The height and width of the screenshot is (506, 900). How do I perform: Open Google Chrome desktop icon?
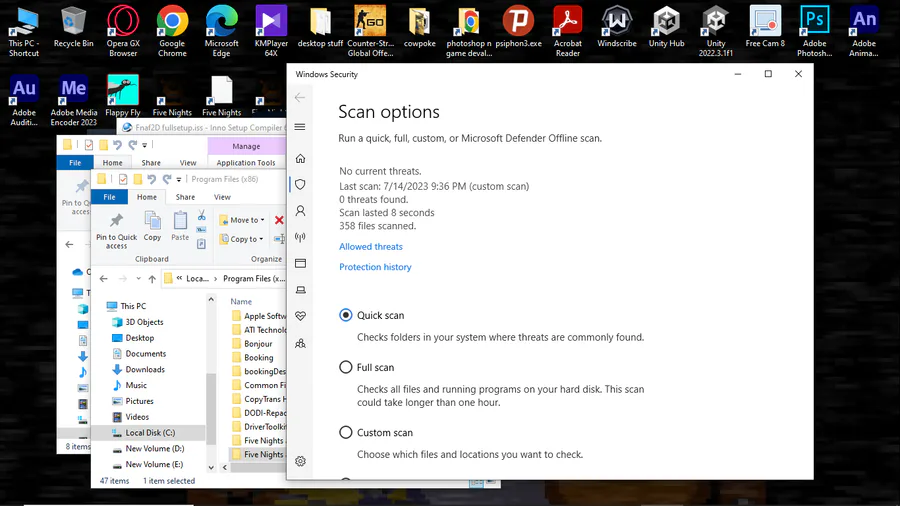coord(172,30)
